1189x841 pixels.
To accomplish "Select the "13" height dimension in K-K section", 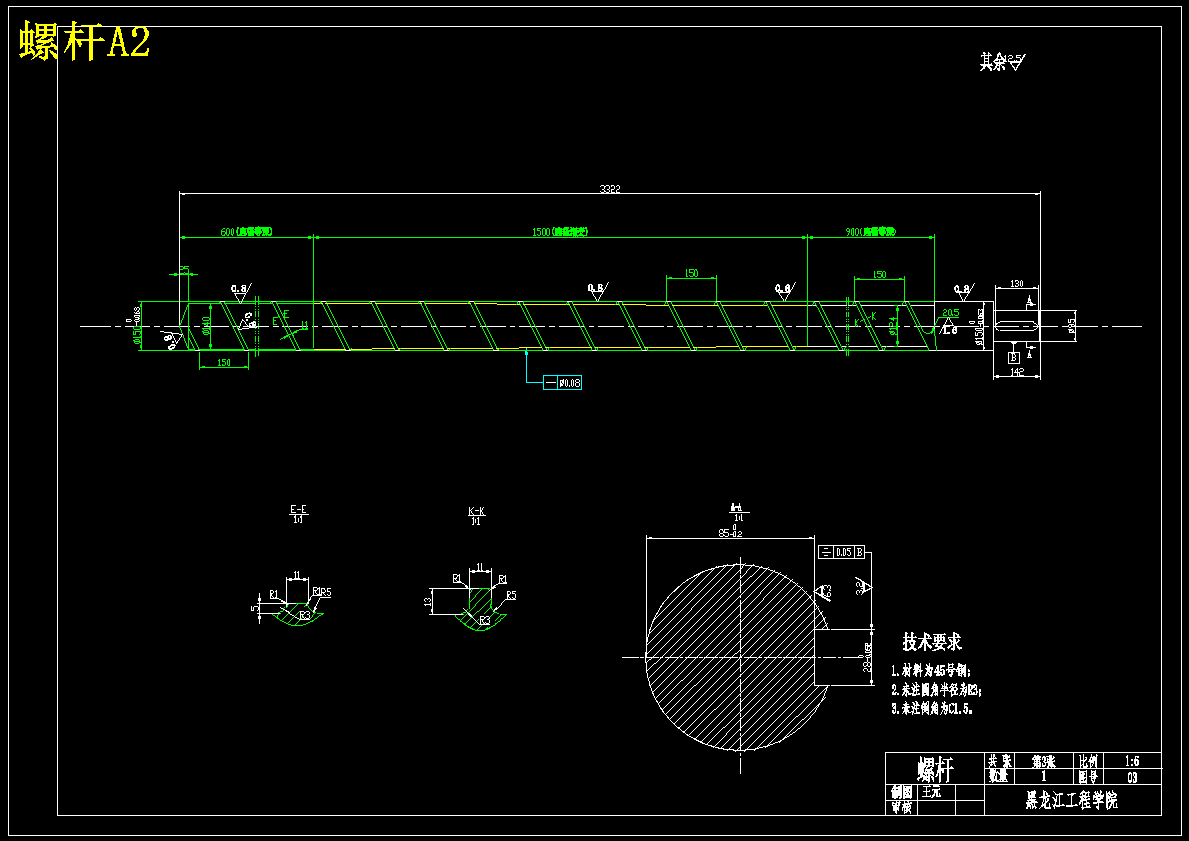I will 428,601.
